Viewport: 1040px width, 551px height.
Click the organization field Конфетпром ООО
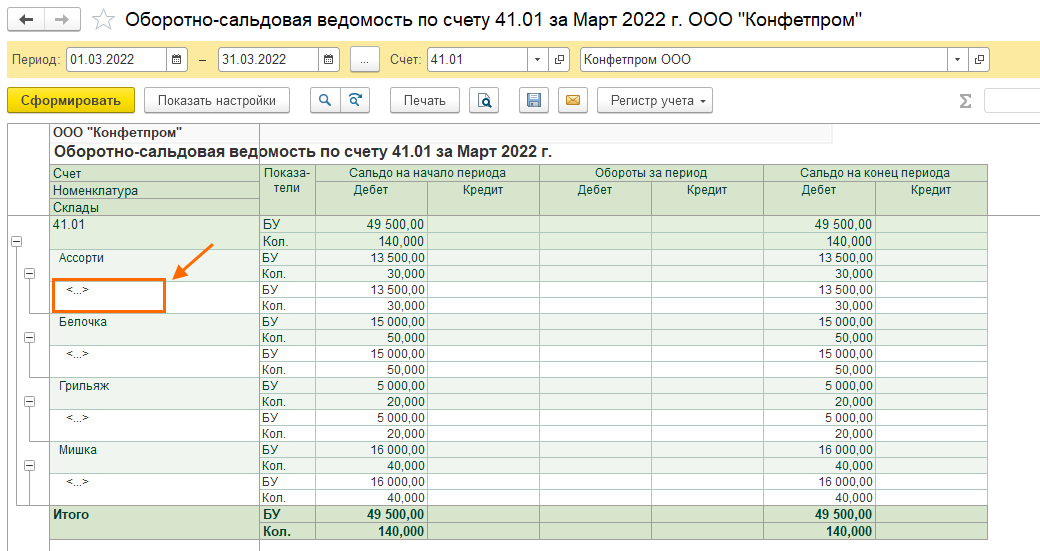[x=764, y=60]
